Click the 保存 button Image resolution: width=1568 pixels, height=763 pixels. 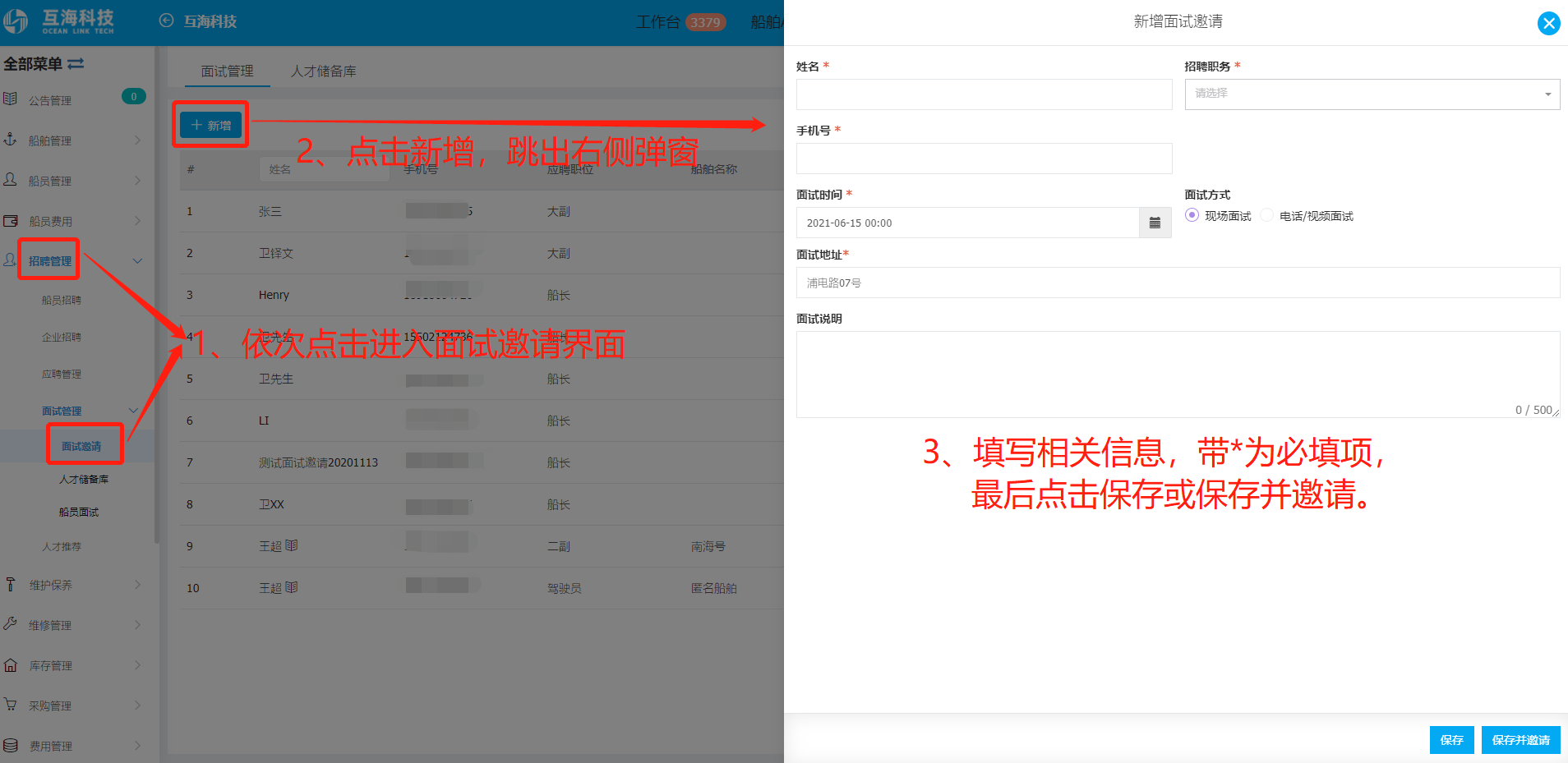coord(1451,740)
